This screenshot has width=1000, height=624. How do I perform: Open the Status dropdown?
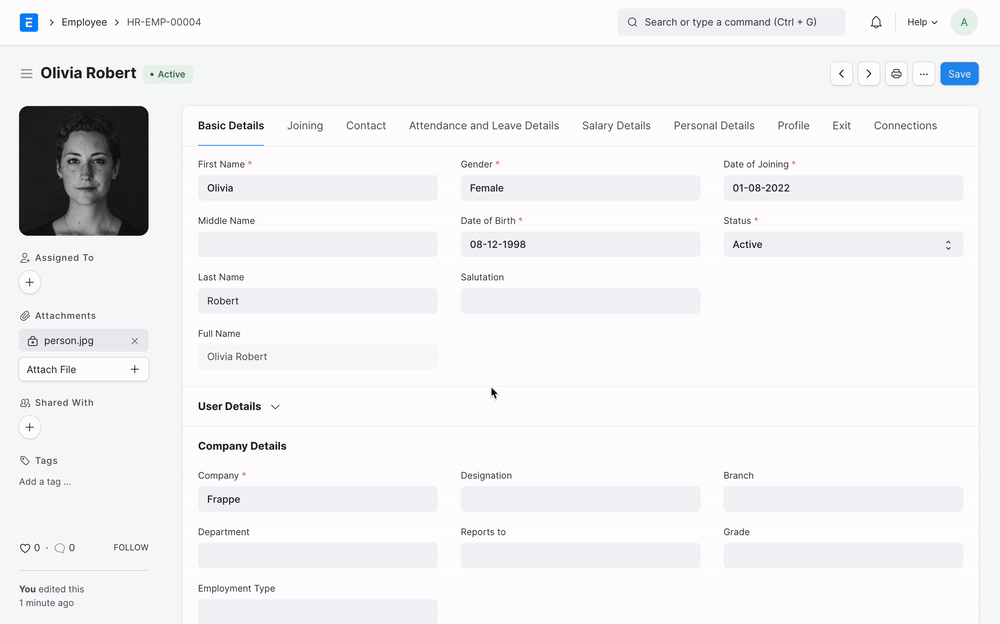[x=843, y=244]
